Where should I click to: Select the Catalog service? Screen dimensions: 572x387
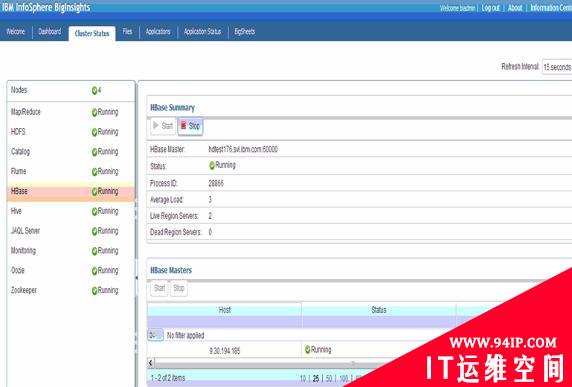tap(71, 151)
